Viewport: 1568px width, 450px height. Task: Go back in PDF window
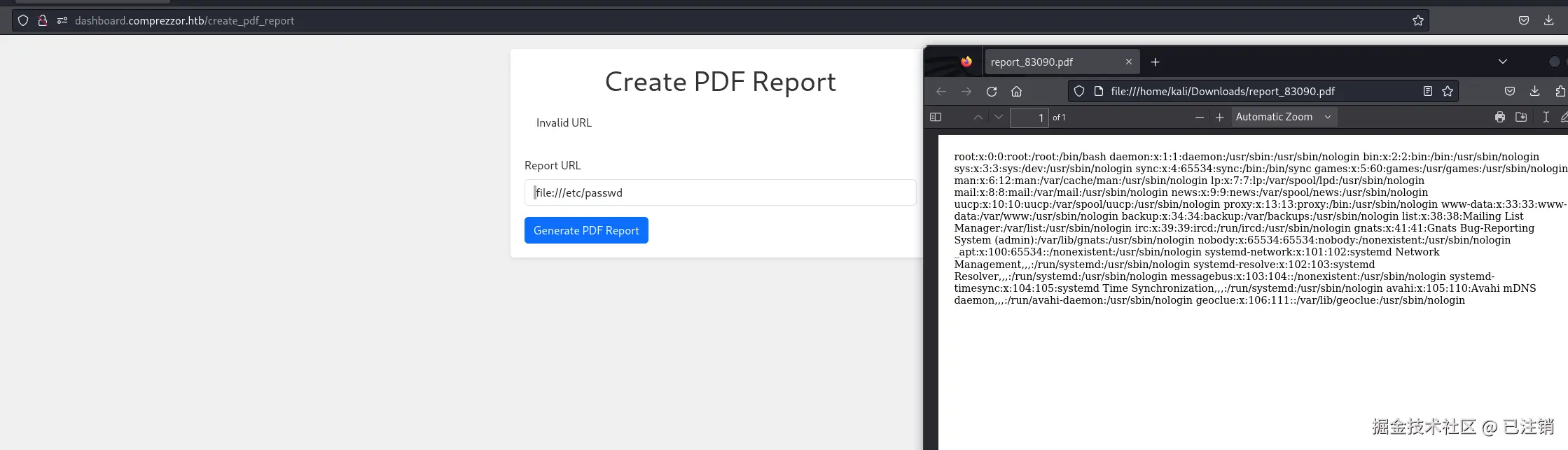pyautogui.click(x=941, y=91)
